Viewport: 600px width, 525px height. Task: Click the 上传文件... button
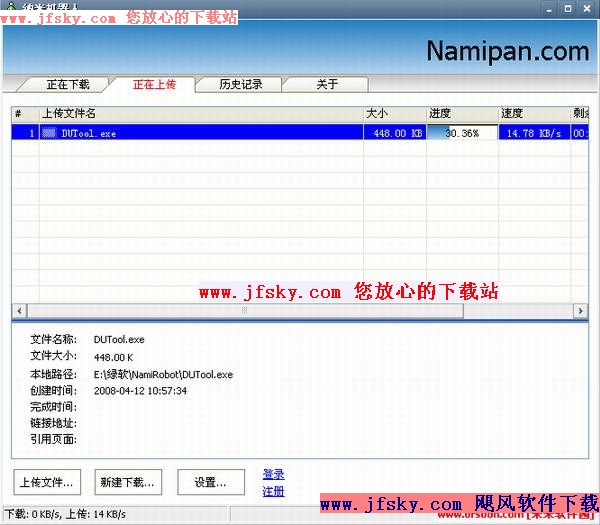(x=47, y=482)
